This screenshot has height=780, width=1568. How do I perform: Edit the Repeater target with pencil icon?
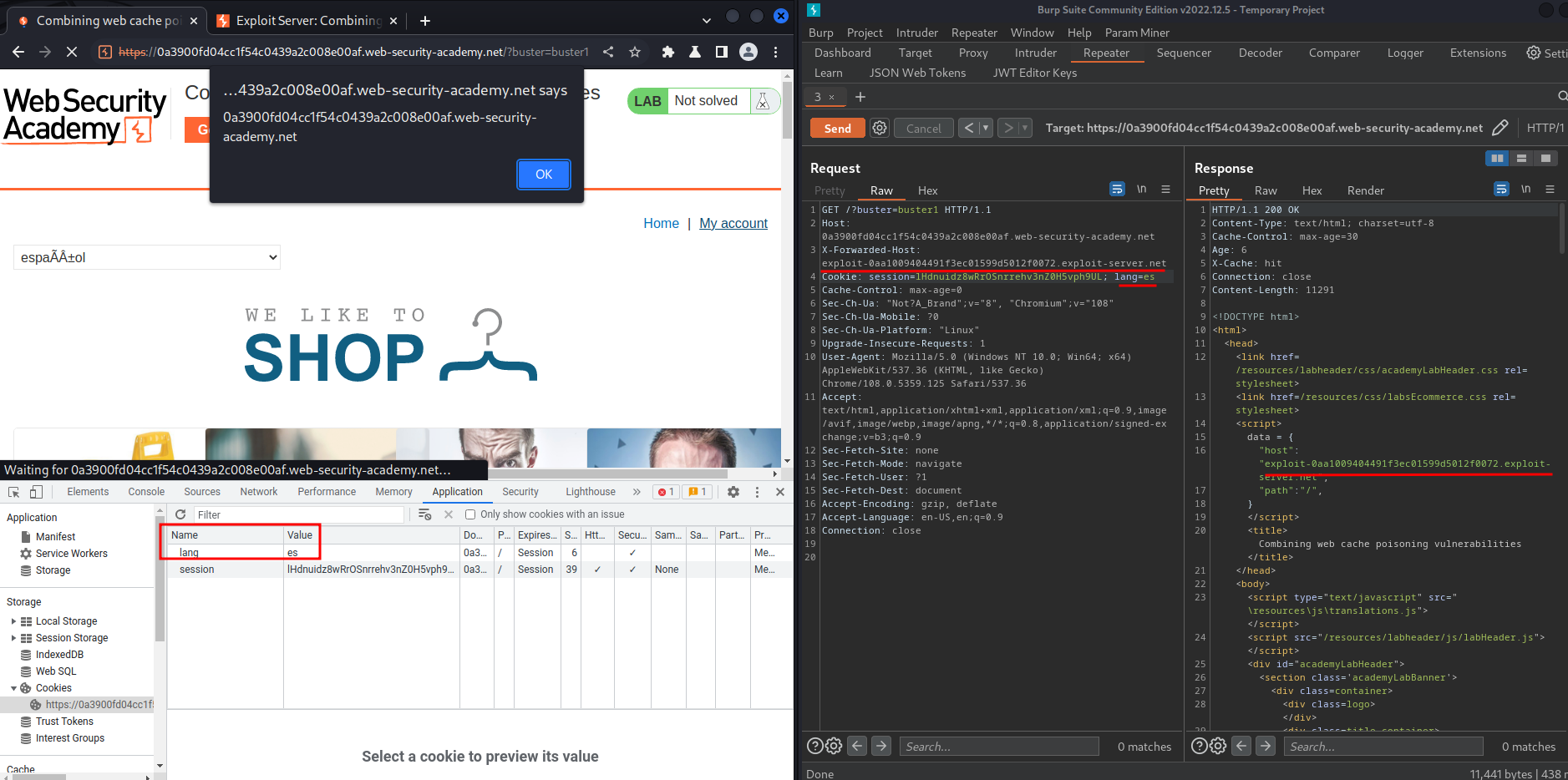click(x=1500, y=128)
